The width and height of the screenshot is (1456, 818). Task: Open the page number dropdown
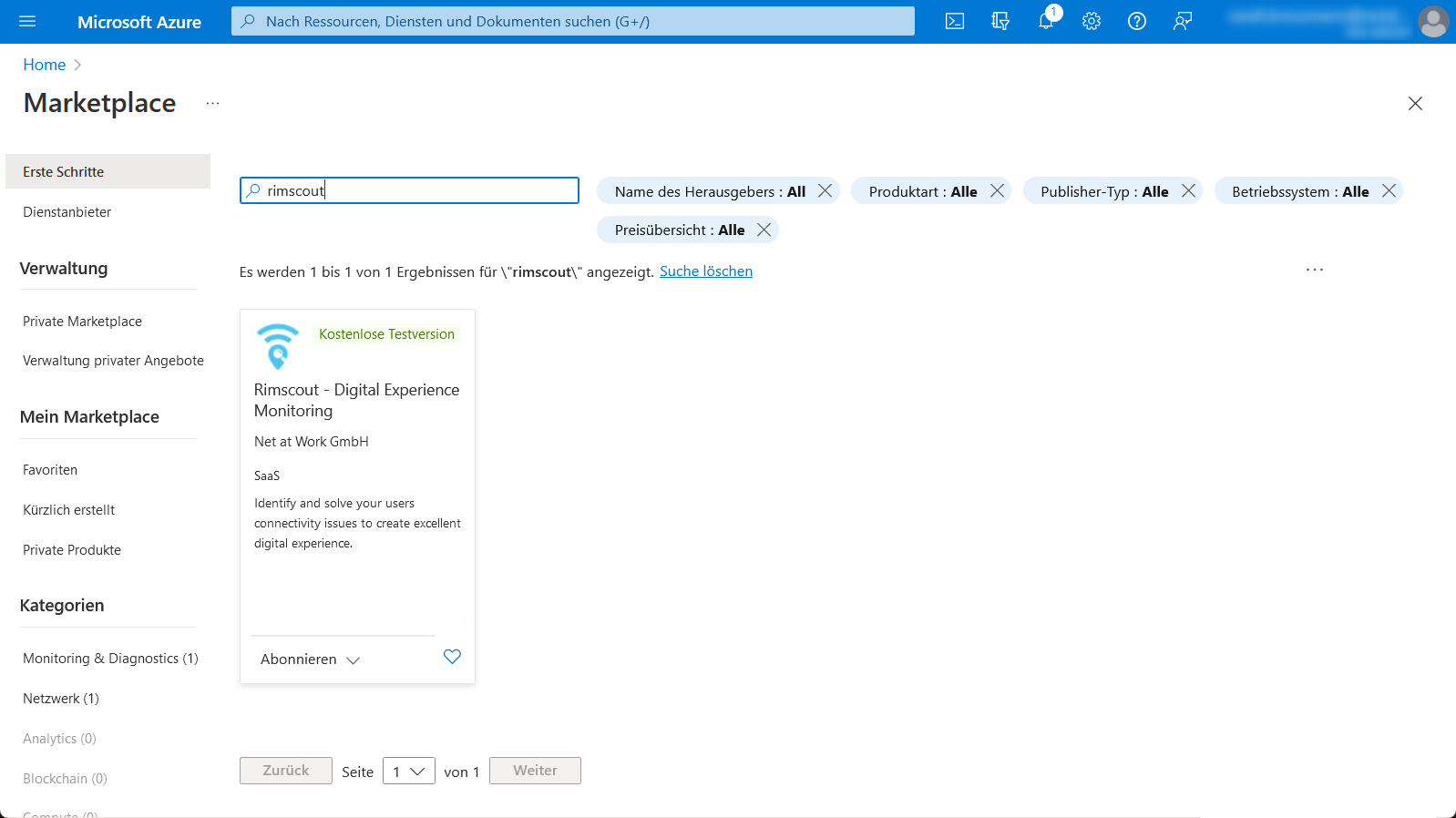(x=409, y=771)
